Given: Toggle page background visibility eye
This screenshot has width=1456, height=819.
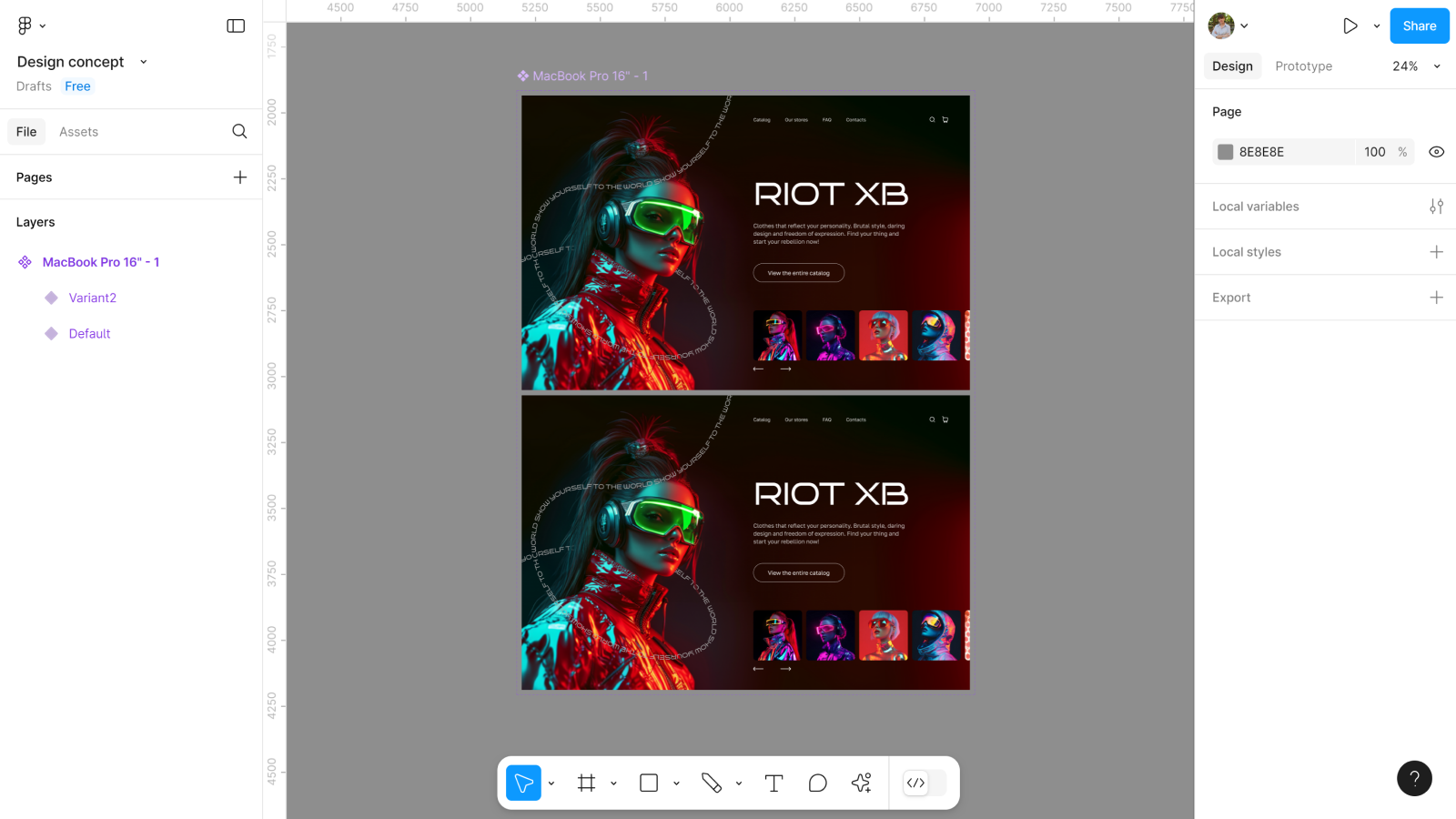Looking at the screenshot, I should click(1436, 152).
